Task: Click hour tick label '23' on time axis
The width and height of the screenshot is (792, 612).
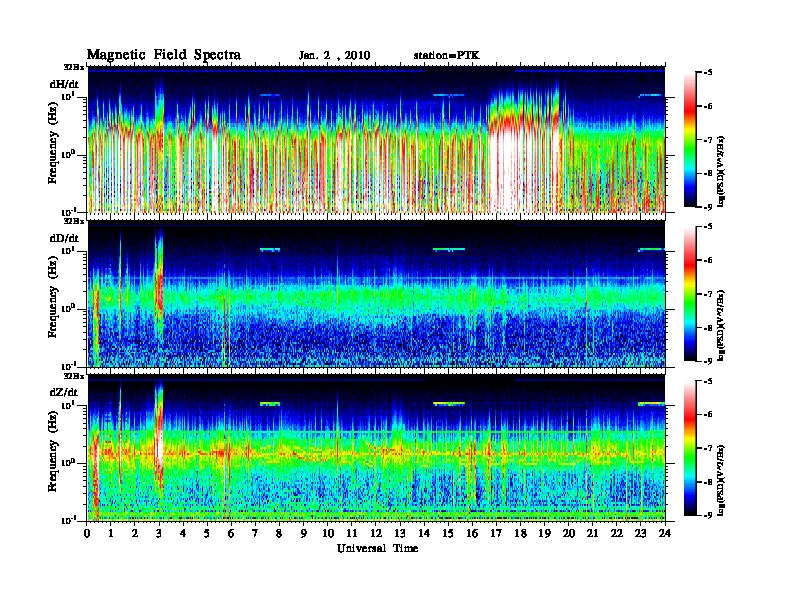Action: [640, 534]
